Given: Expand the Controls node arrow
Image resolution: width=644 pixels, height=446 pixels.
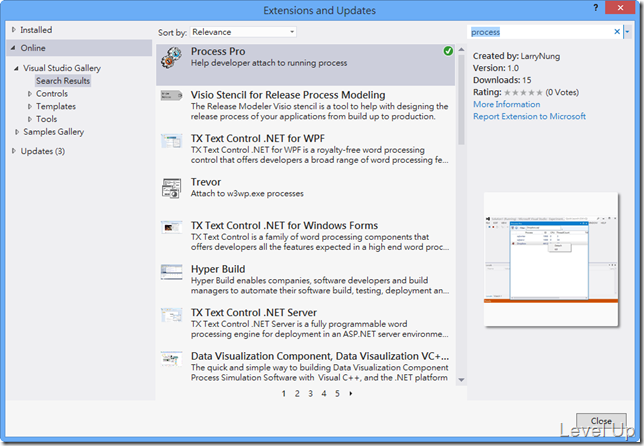Looking at the screenshot, I should pos(30,94).
